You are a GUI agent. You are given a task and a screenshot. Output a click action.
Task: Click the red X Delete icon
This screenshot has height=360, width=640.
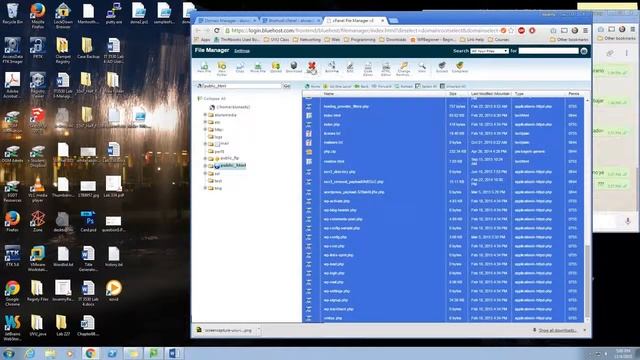312,67
